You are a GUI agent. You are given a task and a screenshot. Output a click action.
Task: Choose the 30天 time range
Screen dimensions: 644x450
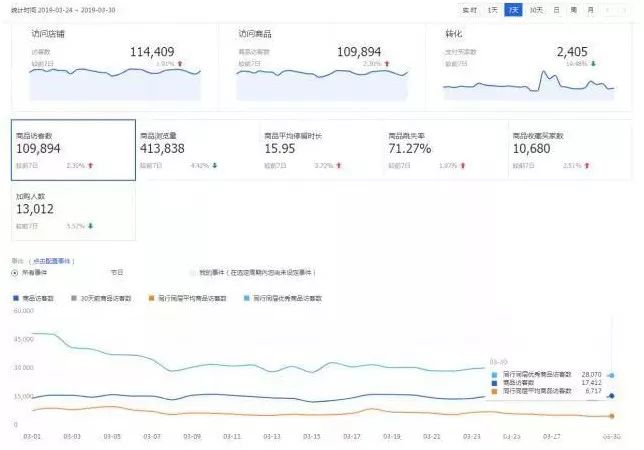click(536, 10)
